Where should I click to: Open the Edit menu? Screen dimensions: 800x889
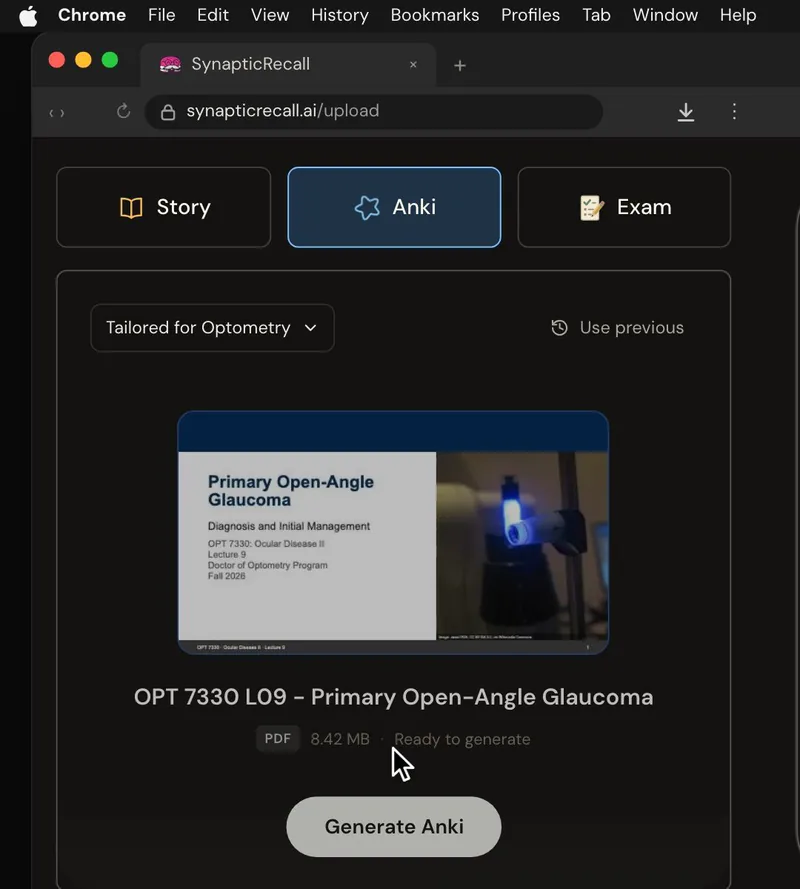213,15
